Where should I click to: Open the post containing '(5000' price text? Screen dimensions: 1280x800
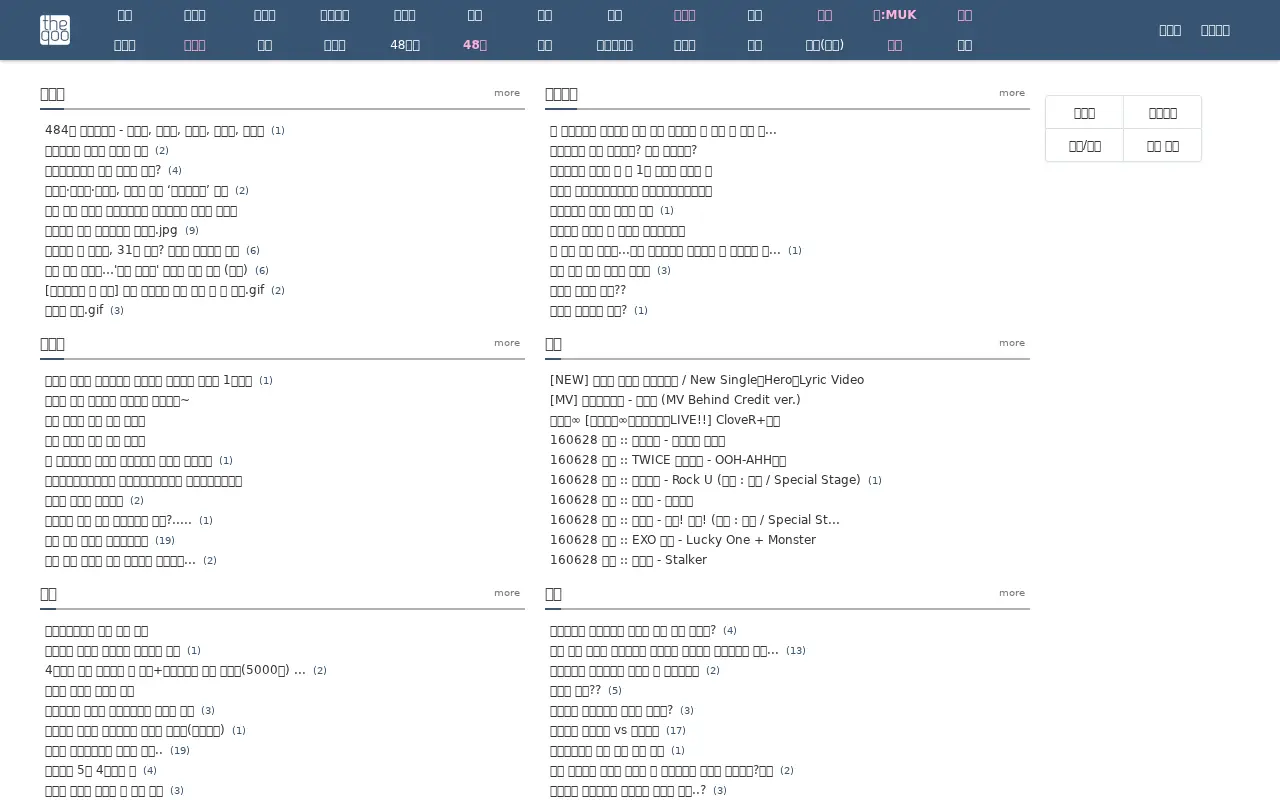click(175, 670)
